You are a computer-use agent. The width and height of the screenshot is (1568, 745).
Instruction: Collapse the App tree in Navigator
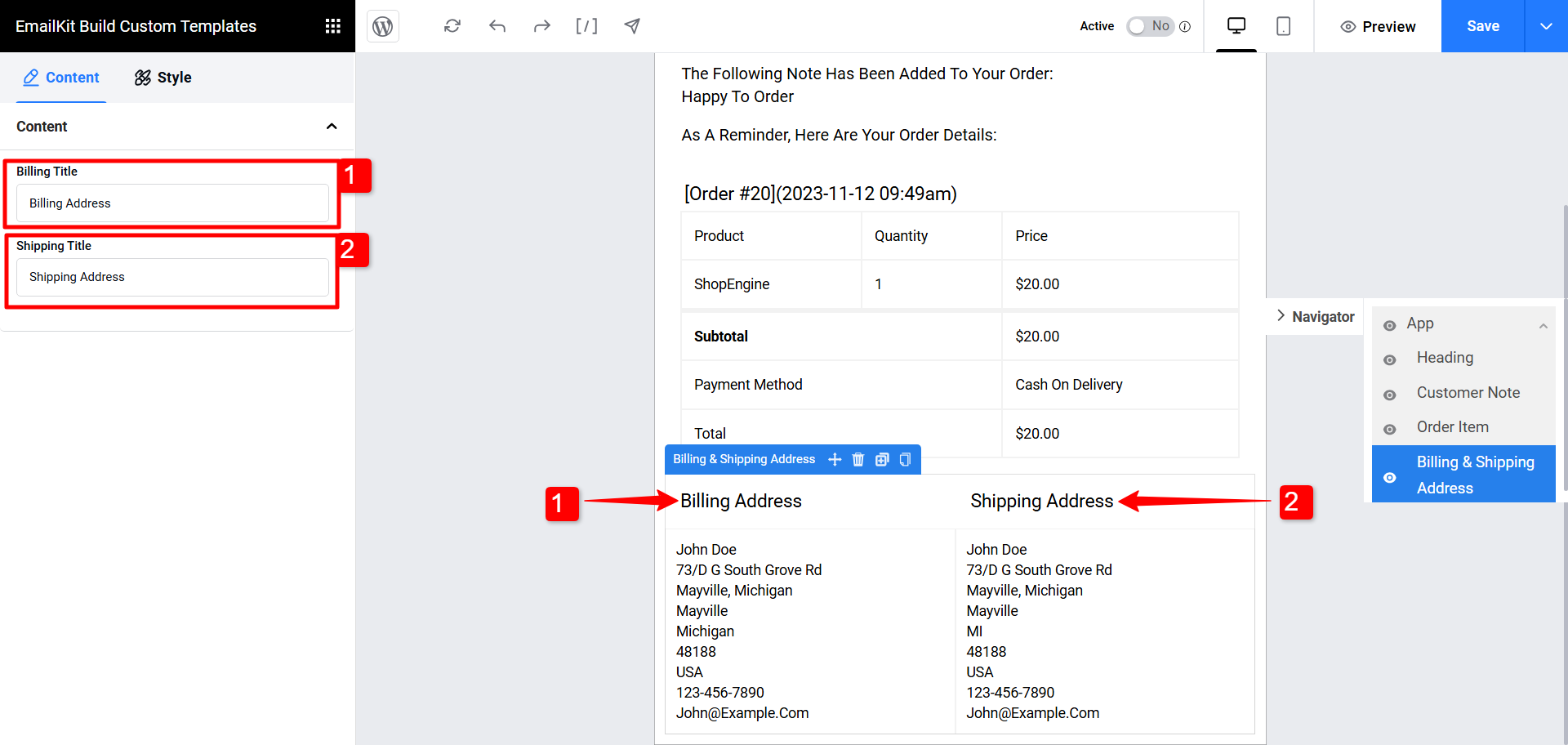[x=1543, y=326]
